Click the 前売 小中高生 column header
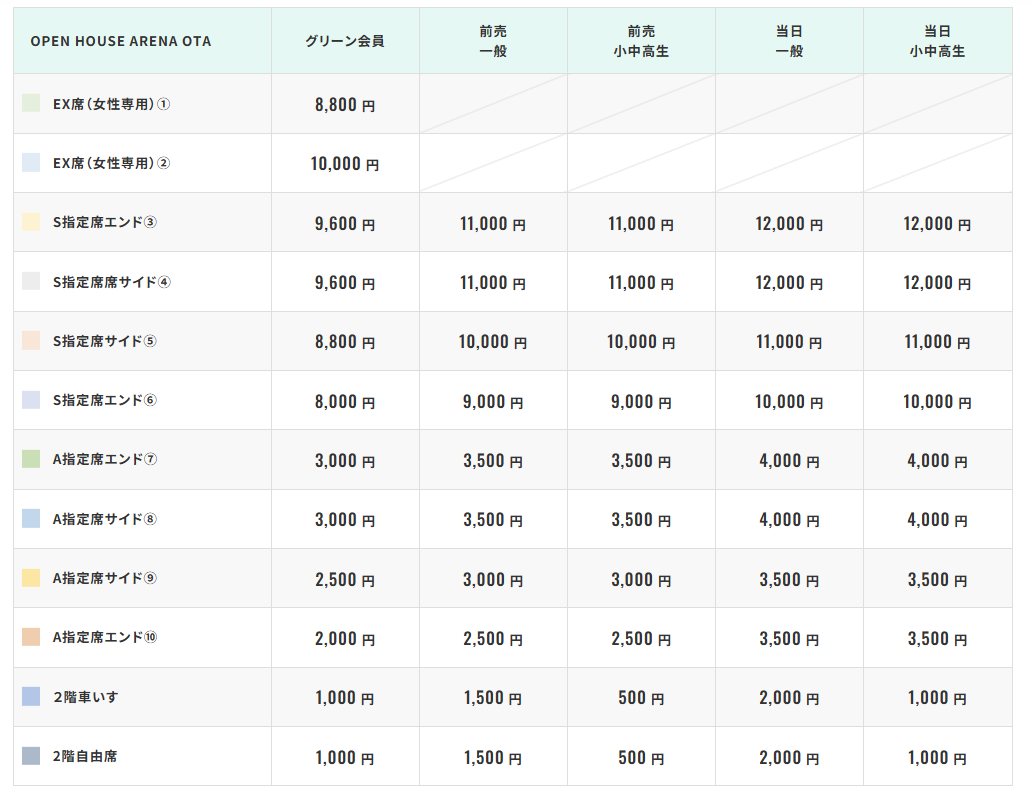This screenshot has height=797, width=1033. [641, 41]
